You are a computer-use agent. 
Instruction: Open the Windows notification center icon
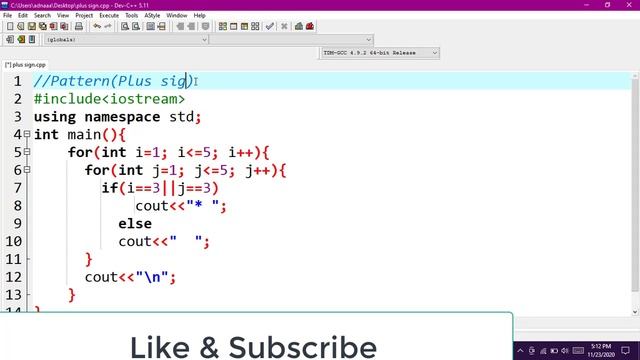(x=625, y=351)
